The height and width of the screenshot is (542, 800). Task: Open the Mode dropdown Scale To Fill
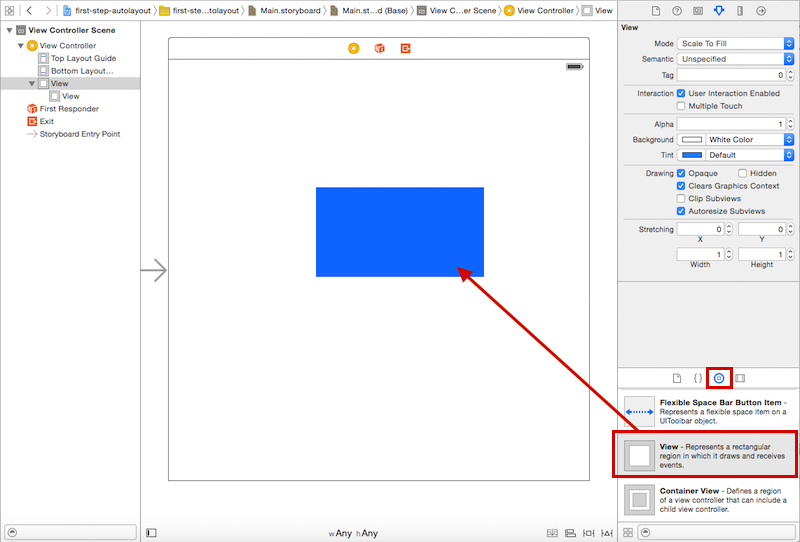[x=735, y=44]
